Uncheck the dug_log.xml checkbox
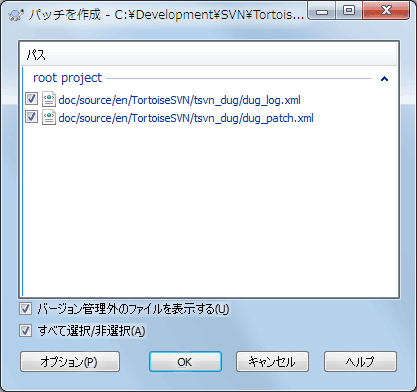 (31, 99)
